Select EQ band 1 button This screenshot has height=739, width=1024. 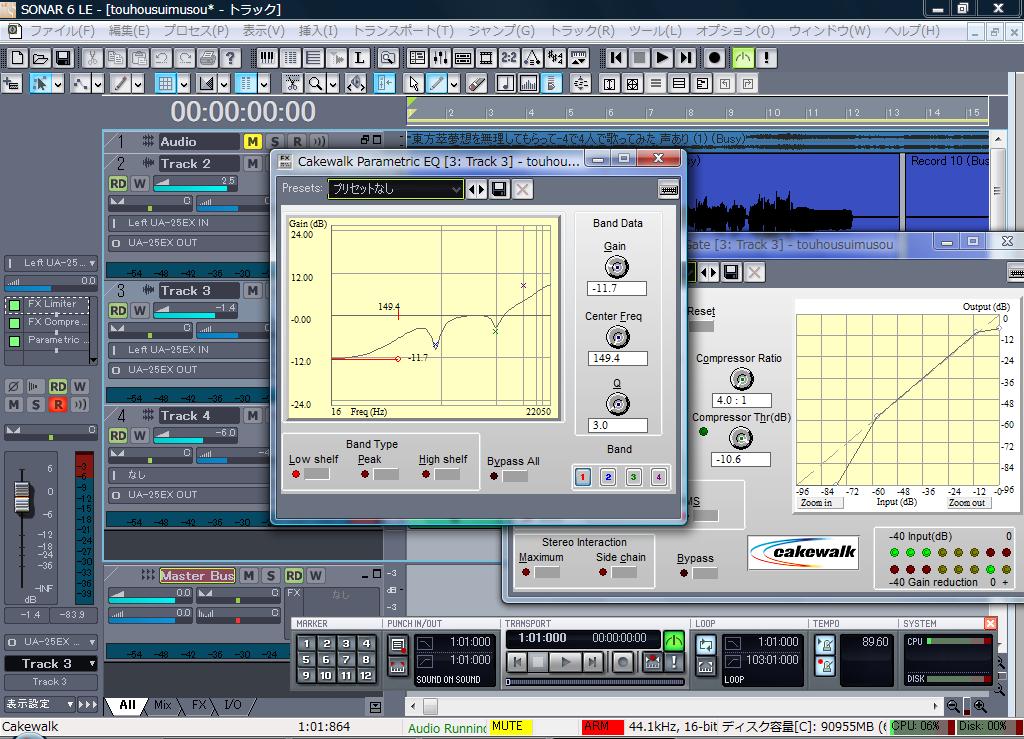point(583,477)
